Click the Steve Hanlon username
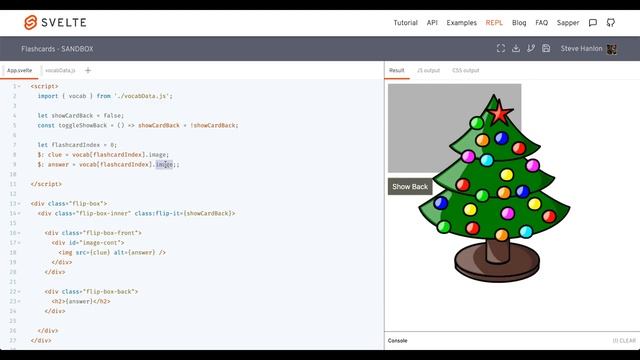Screen dimensions: 640x360 (x=581, y=49)
